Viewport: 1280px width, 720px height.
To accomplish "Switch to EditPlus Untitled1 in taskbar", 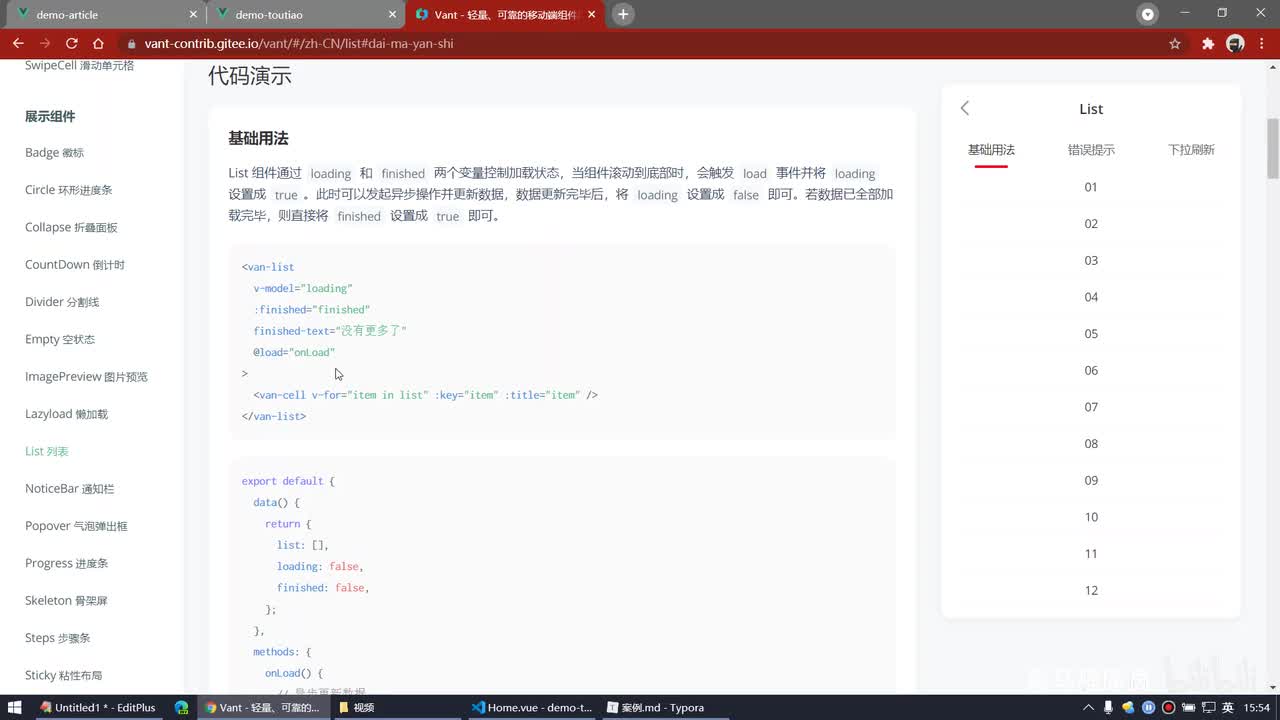I will coord(97,707).
